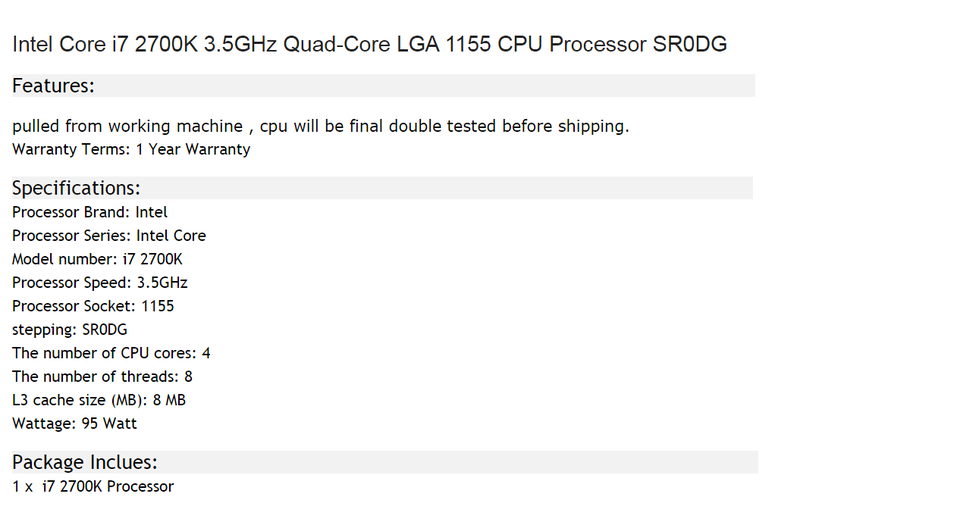Click the number of CPU cores line
The image size is (960, 525).
[111, 353]
